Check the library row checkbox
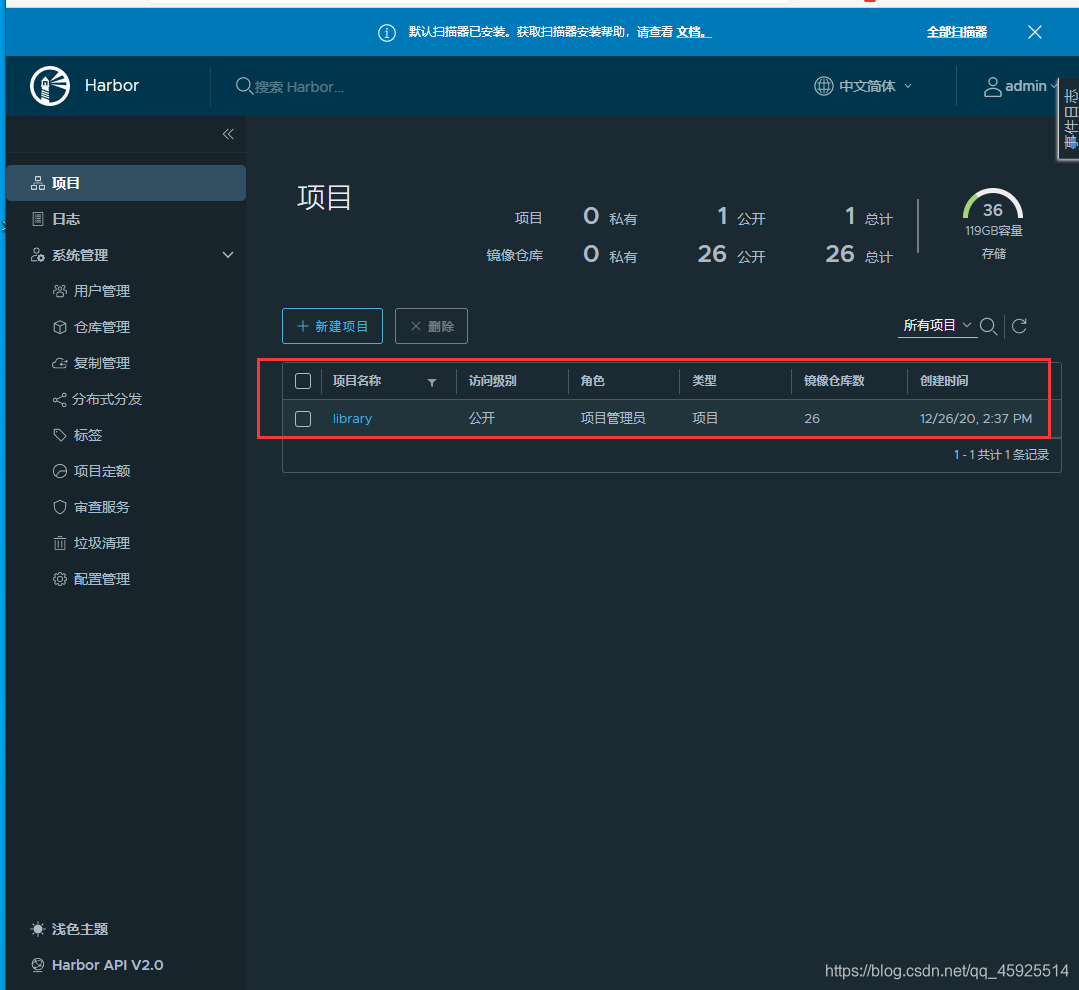The image size is (1079, 990). click(303, 419)
